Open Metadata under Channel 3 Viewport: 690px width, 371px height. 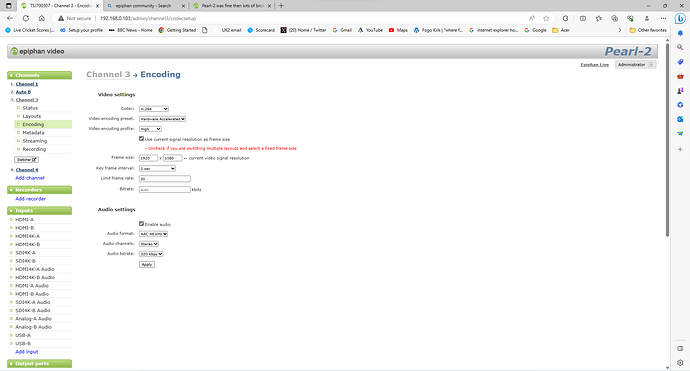click(x=33, y=132)
